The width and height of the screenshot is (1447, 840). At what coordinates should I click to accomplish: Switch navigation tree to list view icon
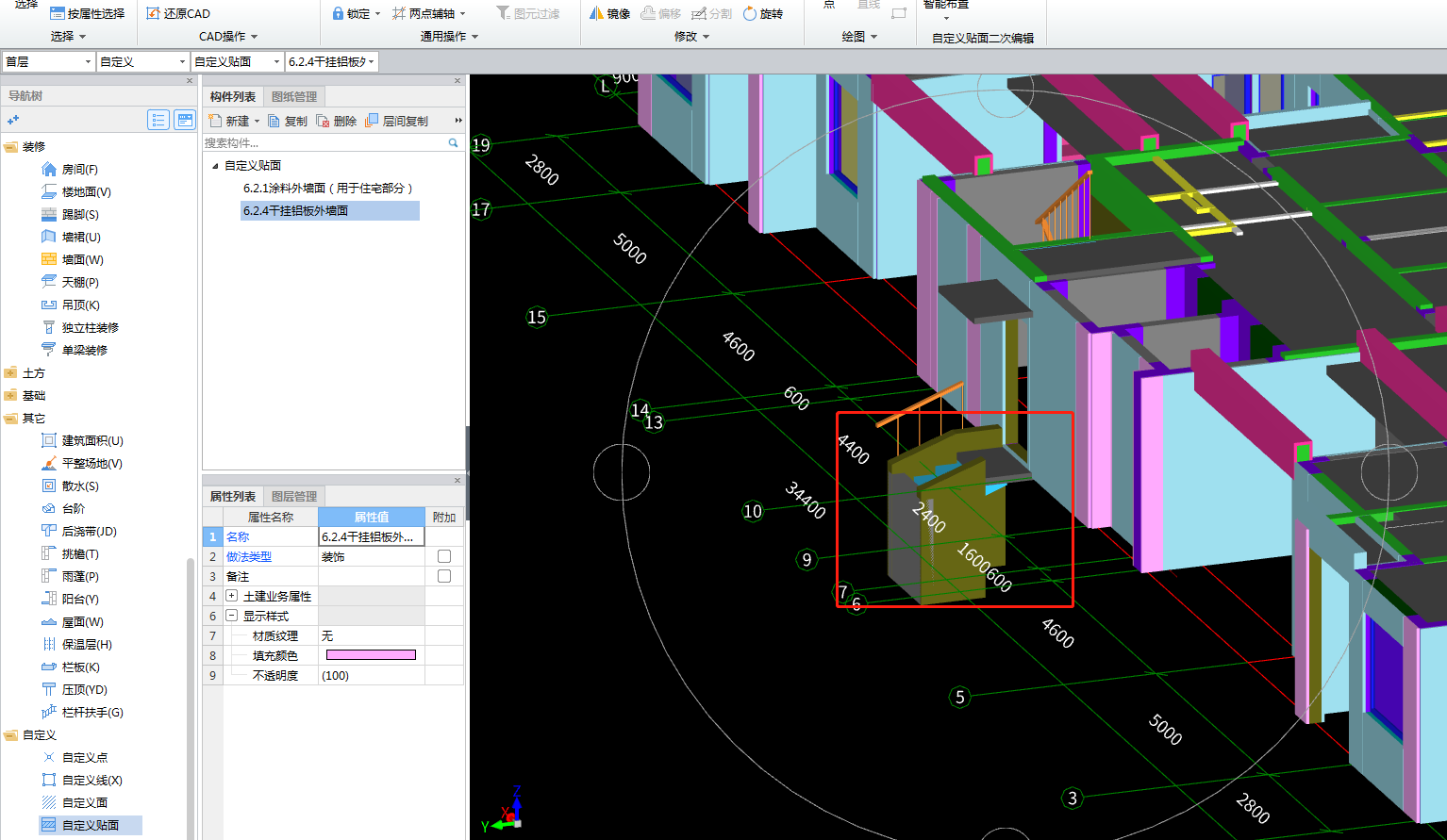tap(158, 120)
